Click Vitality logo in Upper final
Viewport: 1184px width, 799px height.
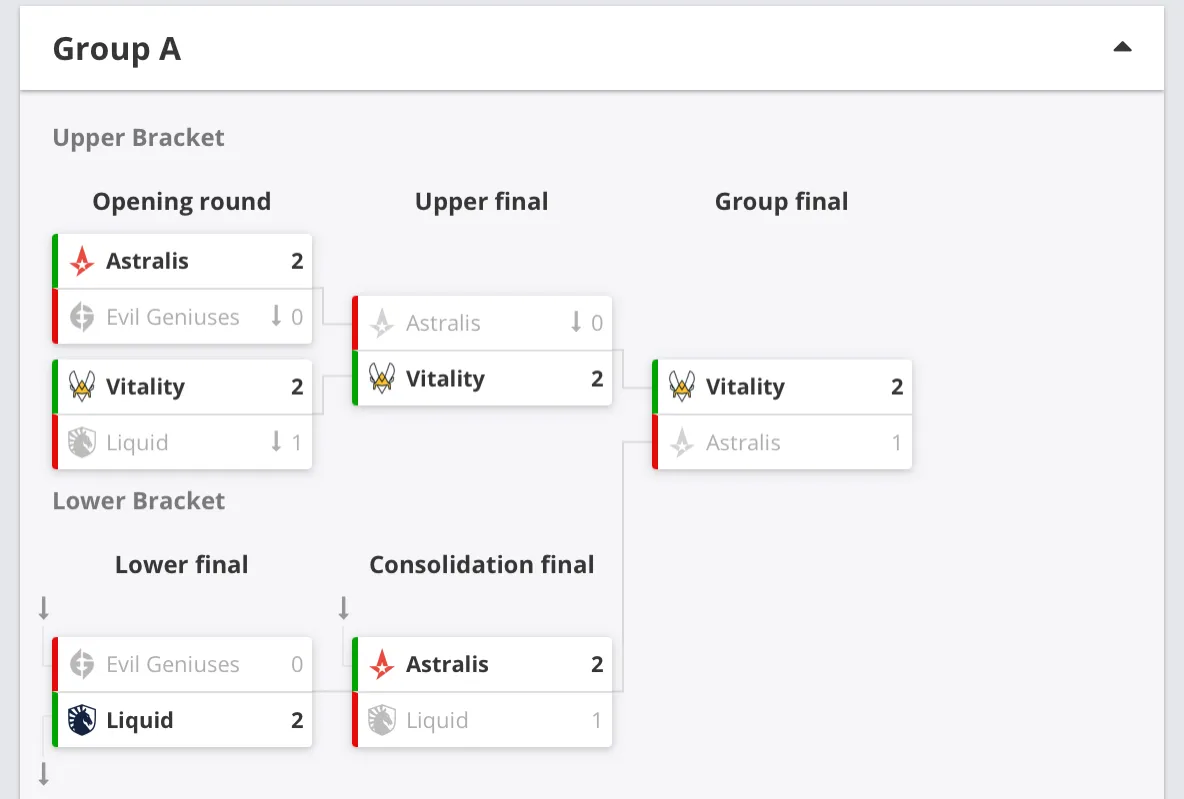pyautogui.click(x=381, y=378)
